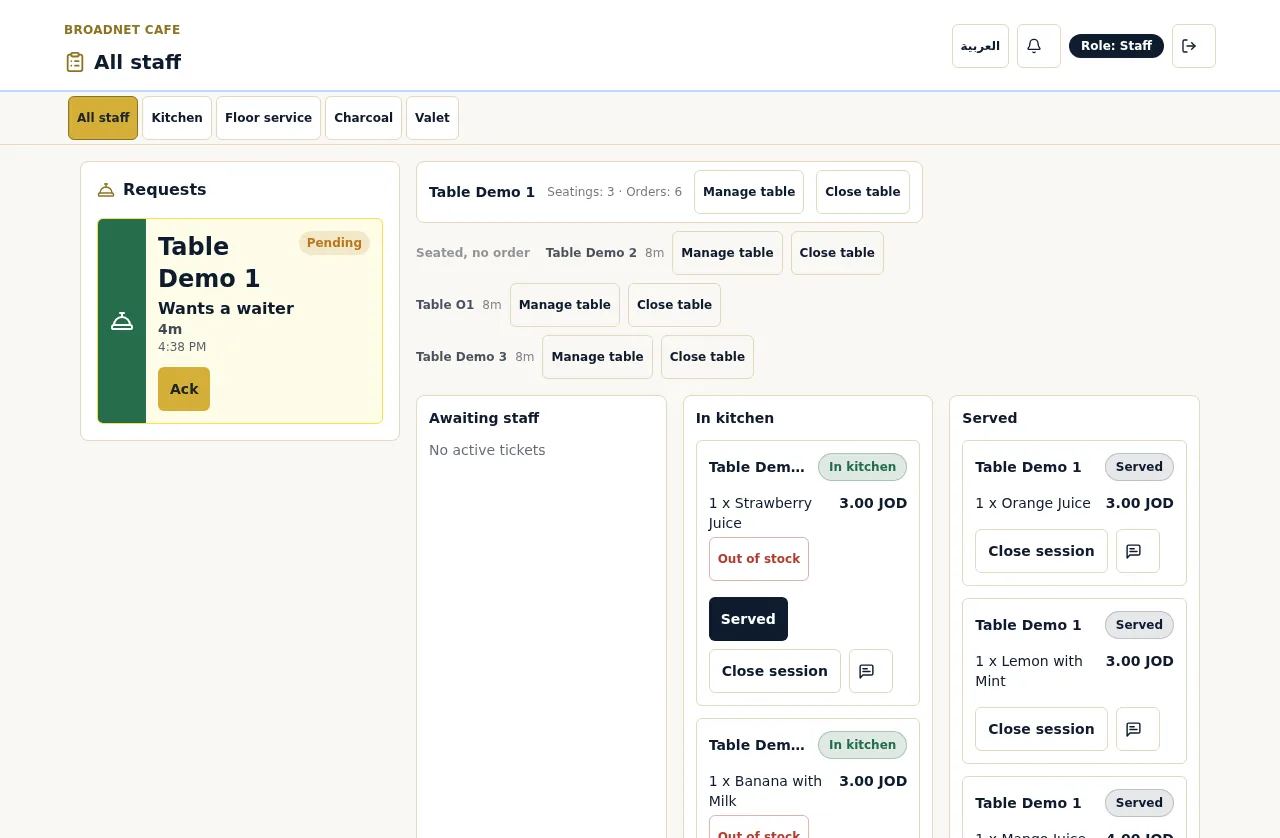Click the sign-out icon button

[1193, 46]
